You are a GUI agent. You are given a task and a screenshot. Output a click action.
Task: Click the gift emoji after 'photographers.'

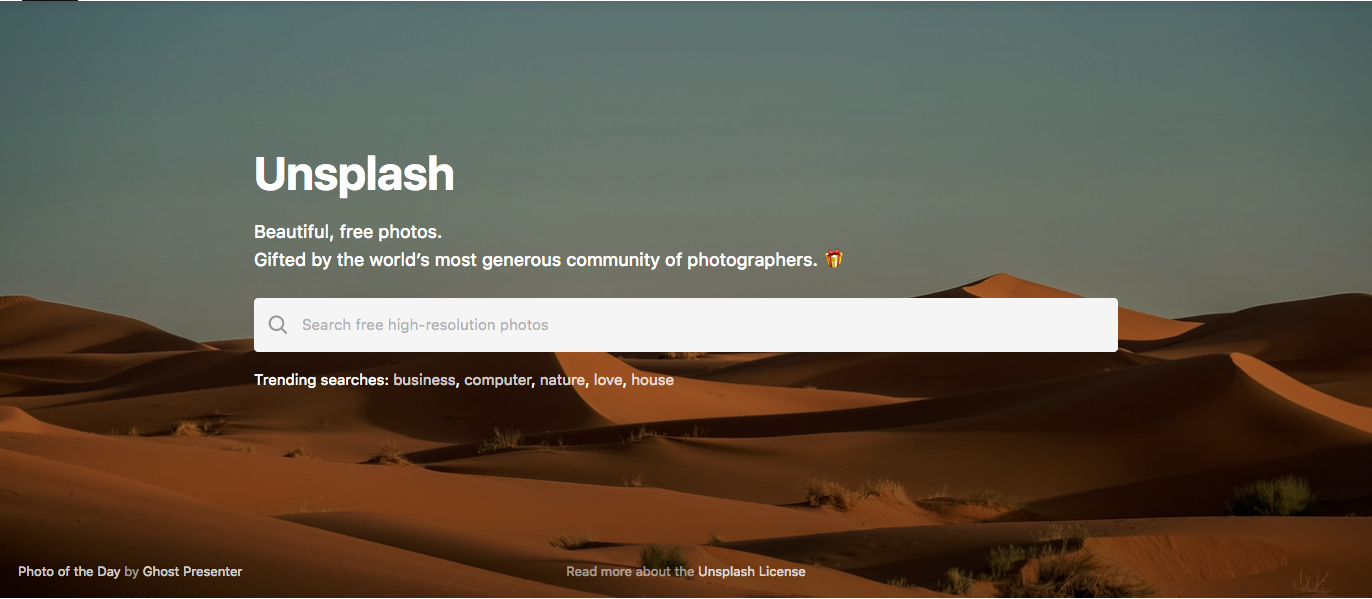pyautogui.click(x=834, y=260)
